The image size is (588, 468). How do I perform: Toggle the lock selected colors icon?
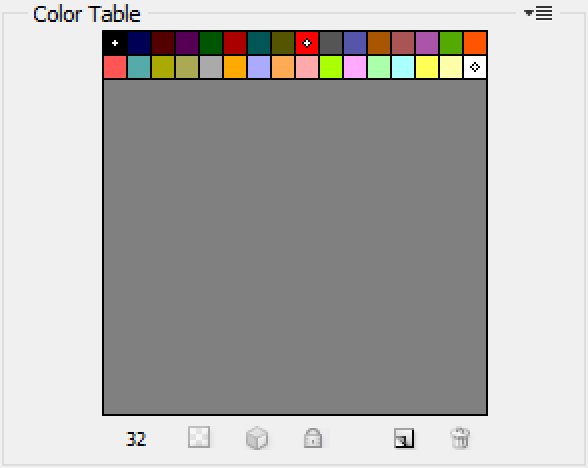tap(313, 438)
